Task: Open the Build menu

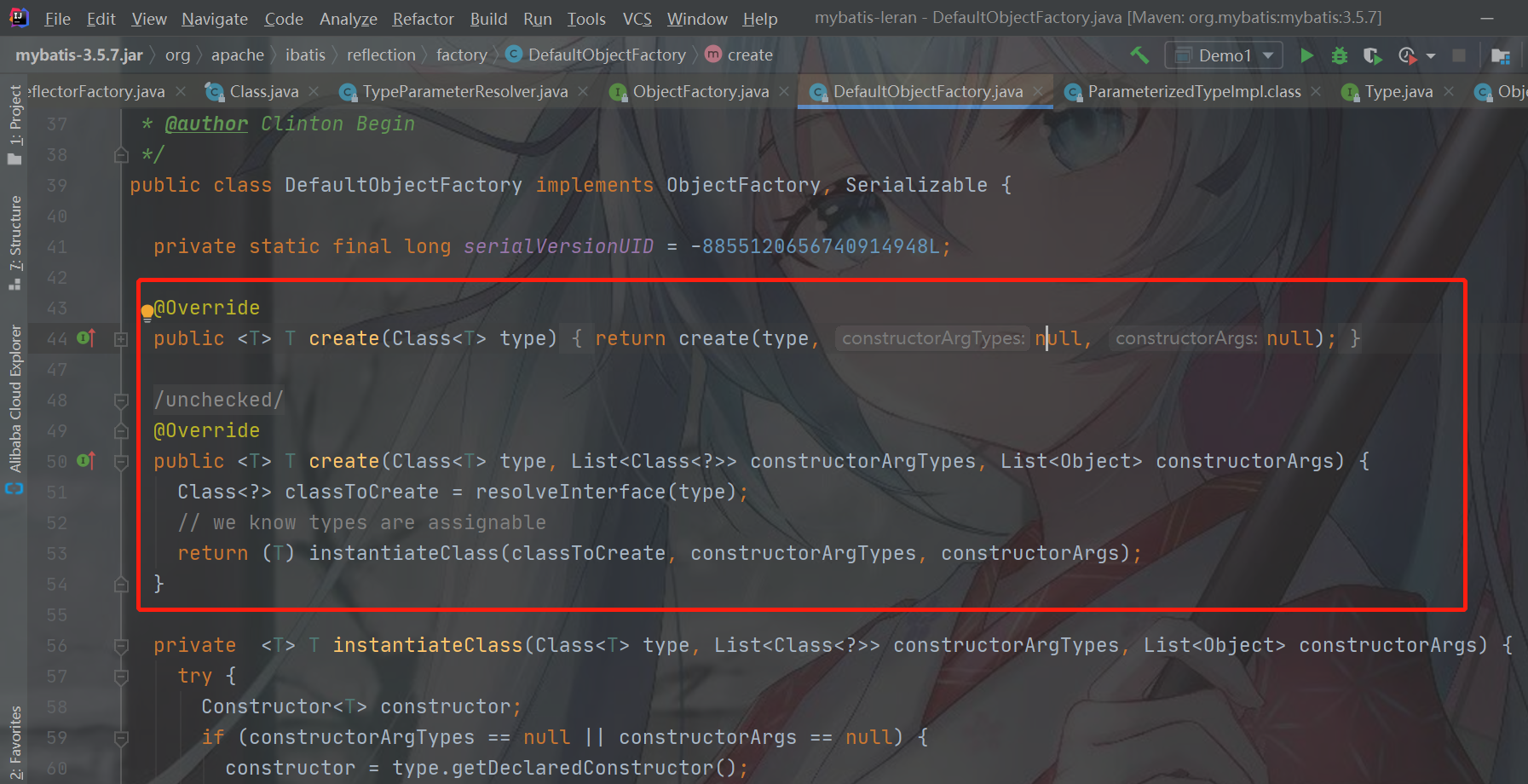Action: [x=488, y=19]
